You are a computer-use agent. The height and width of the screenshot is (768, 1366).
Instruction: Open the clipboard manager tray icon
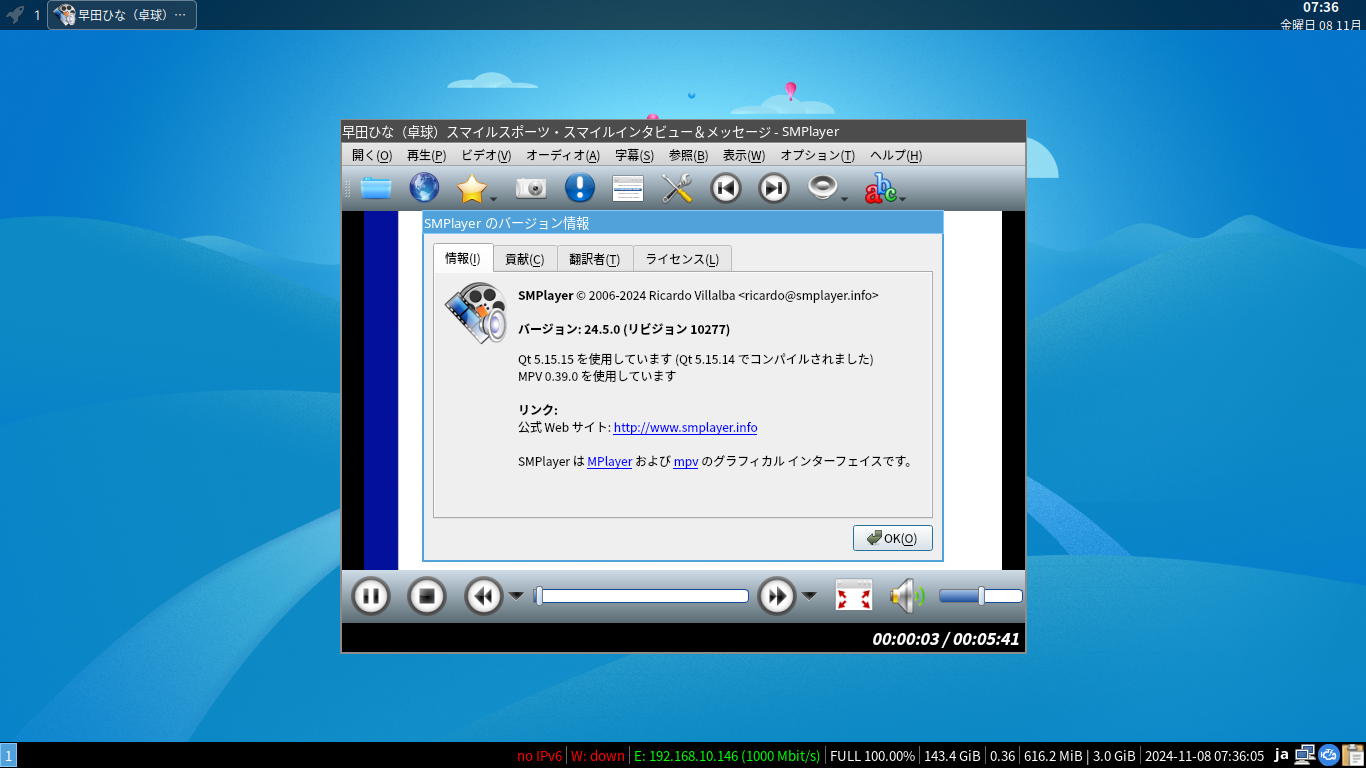pyautogui.click(x=1353, y=755)
